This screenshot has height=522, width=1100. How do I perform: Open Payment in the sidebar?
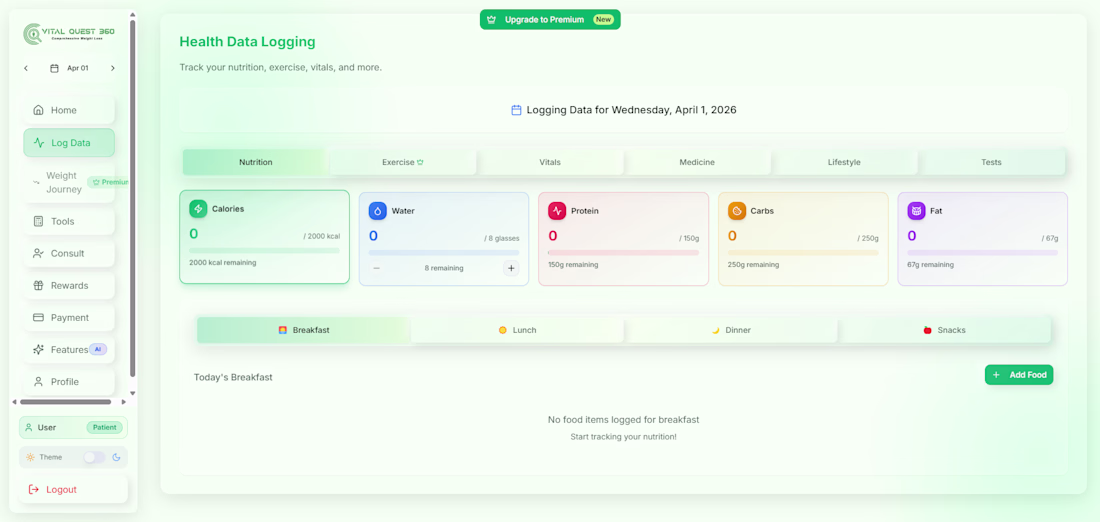coord(69,317)
